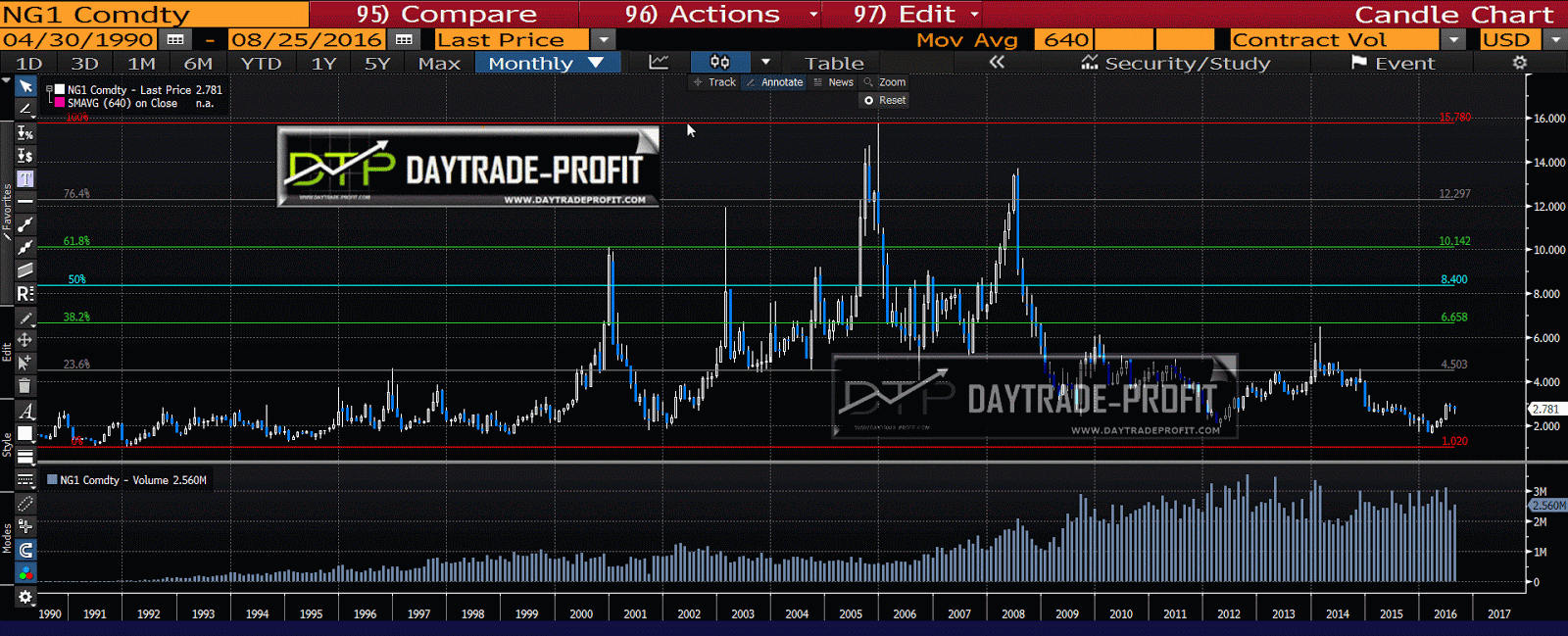Open the gear settings at toolbar bottom

[25, 597]
